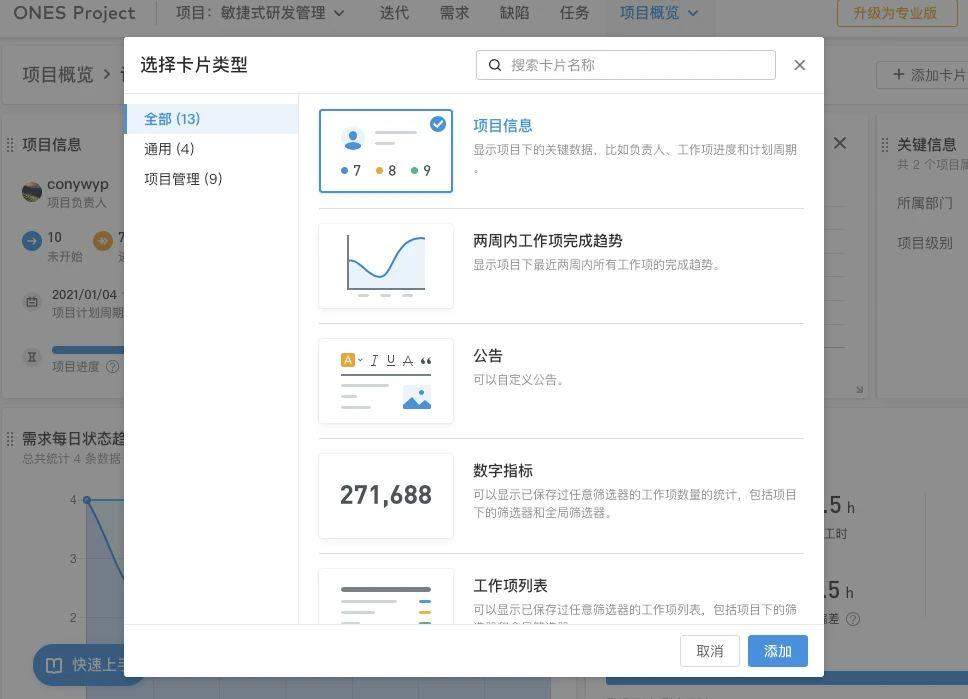Open the 缺陷 menu item

(x=514, y=13)
